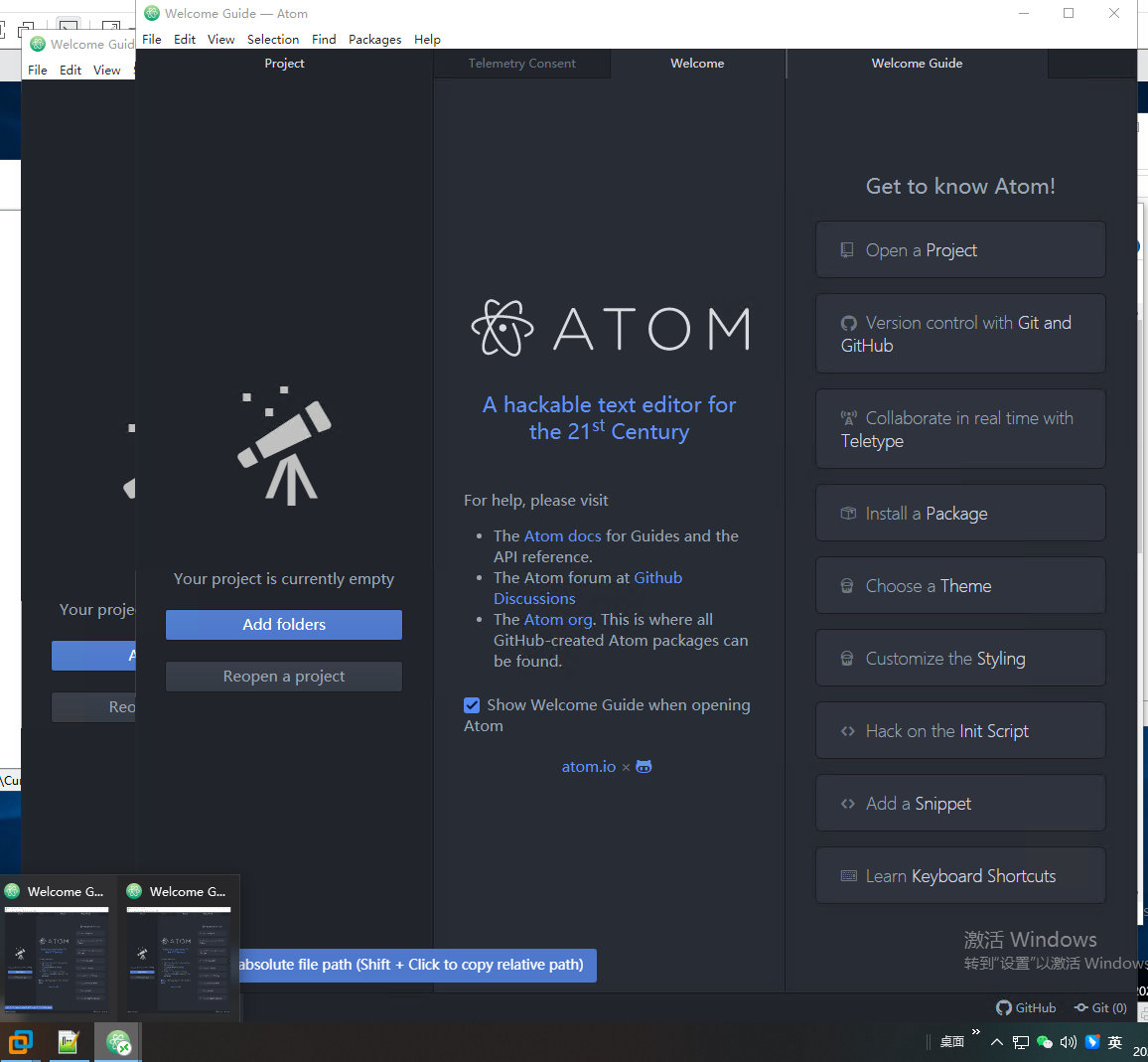Click the Add folders button

pyautogui.click(x=284, y=625)
